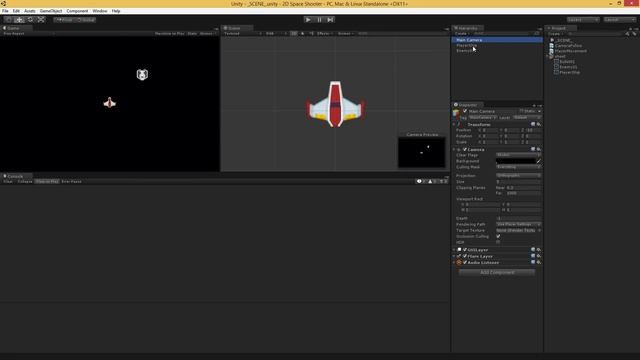Viewport: 640px width, 360px height.
Task: Select the Scale tool in toolbar
Action: click(x=41, y=20)
